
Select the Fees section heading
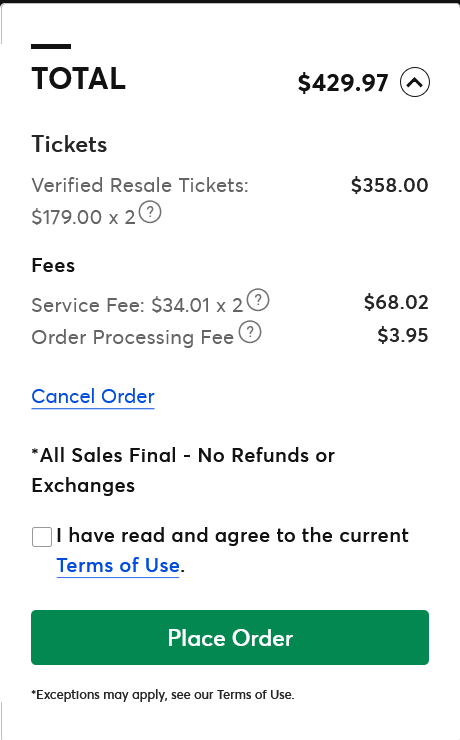click(53, 265)
